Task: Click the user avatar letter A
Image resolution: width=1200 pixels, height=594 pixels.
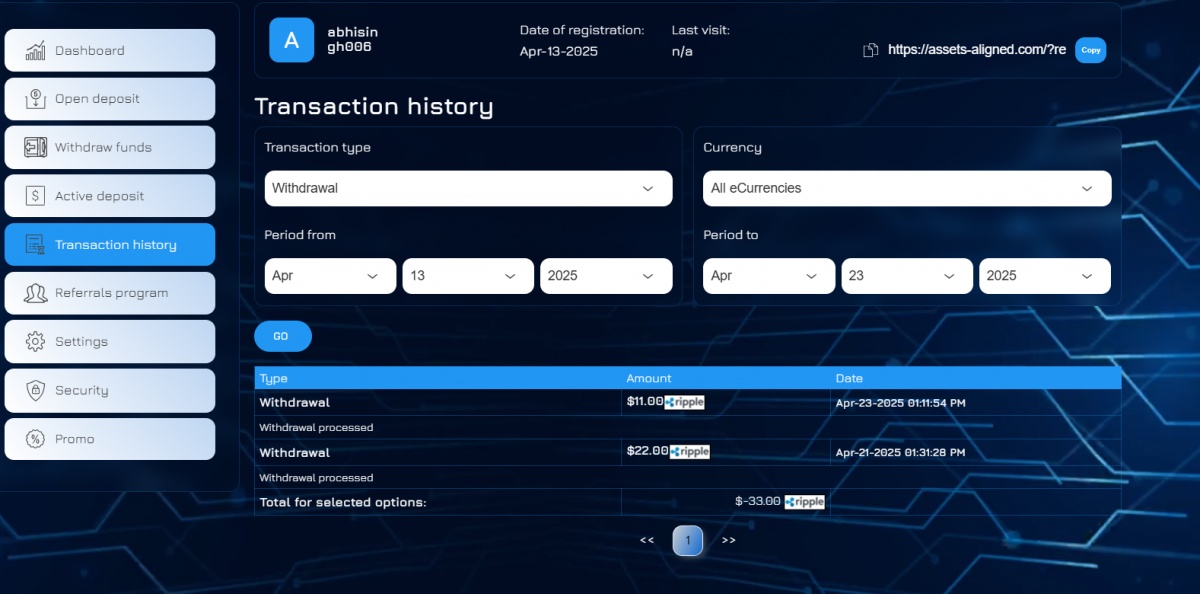Action: coord(292,40)
